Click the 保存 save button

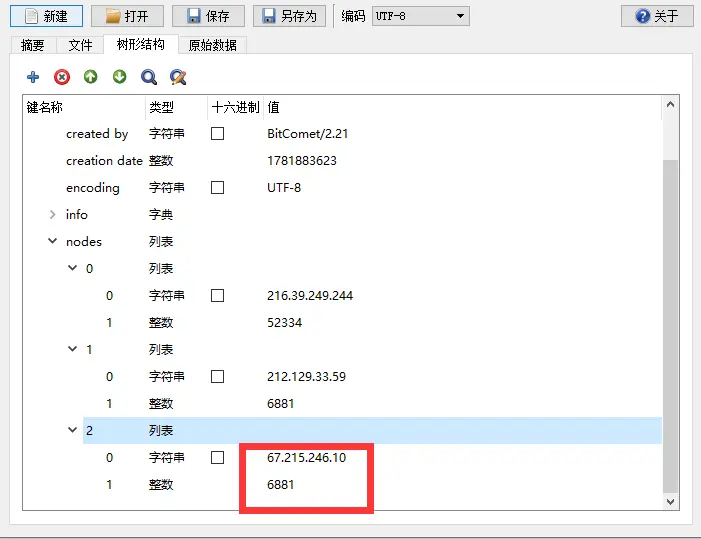coord(208,16)
